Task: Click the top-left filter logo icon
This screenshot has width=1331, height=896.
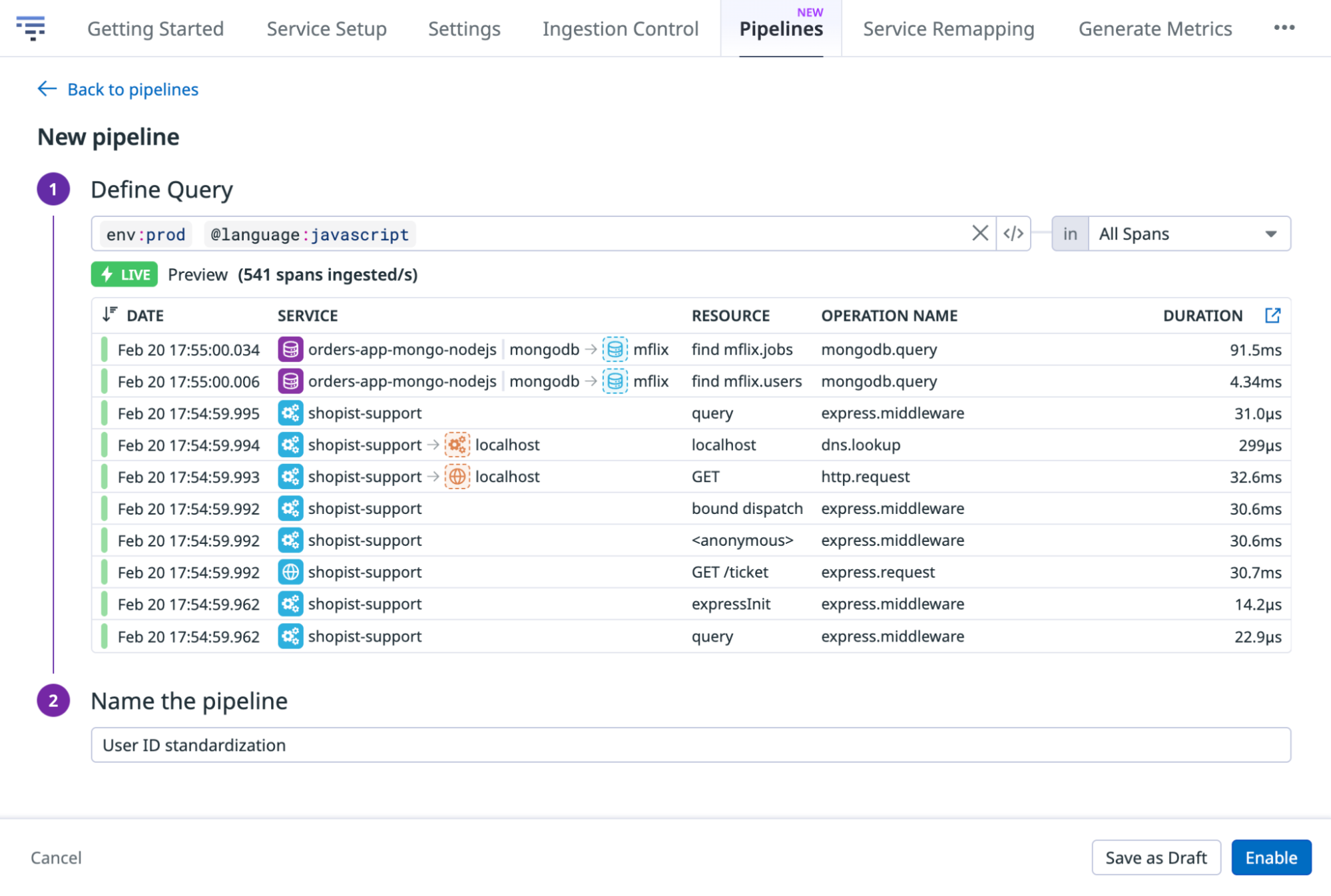Action: 31,28
